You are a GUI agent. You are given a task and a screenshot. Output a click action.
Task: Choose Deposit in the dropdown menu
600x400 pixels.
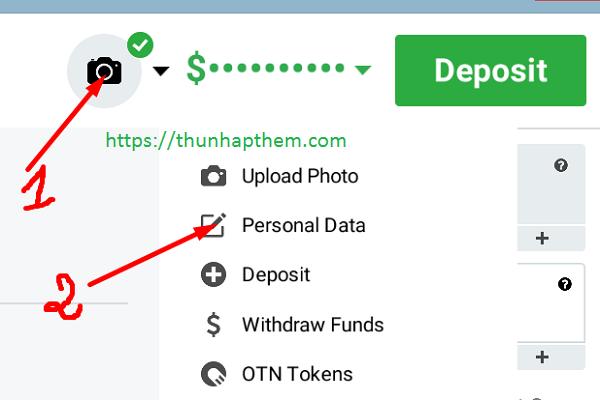click(276, 274)
